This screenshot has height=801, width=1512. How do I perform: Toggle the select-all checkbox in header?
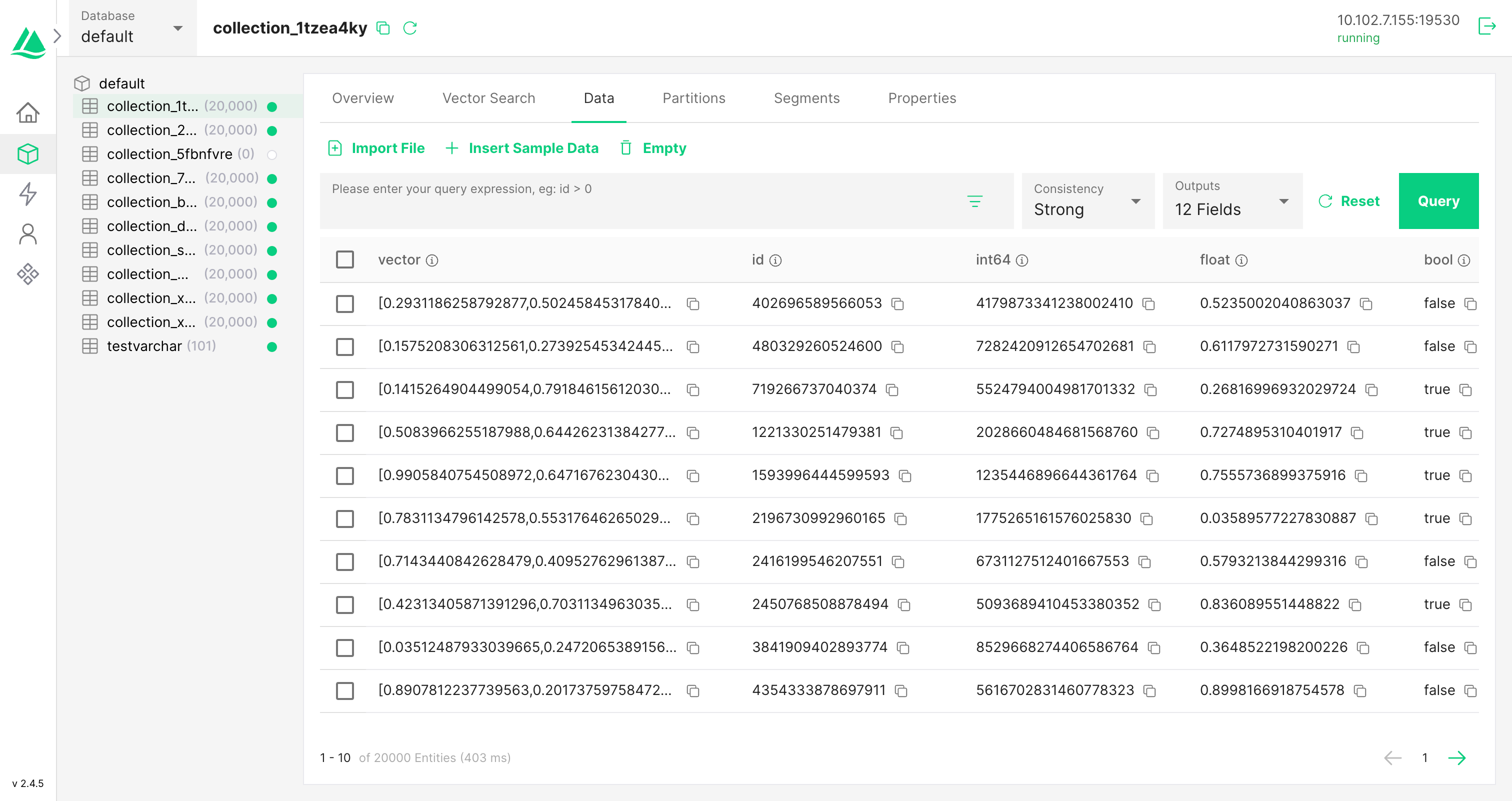(344, 259)
